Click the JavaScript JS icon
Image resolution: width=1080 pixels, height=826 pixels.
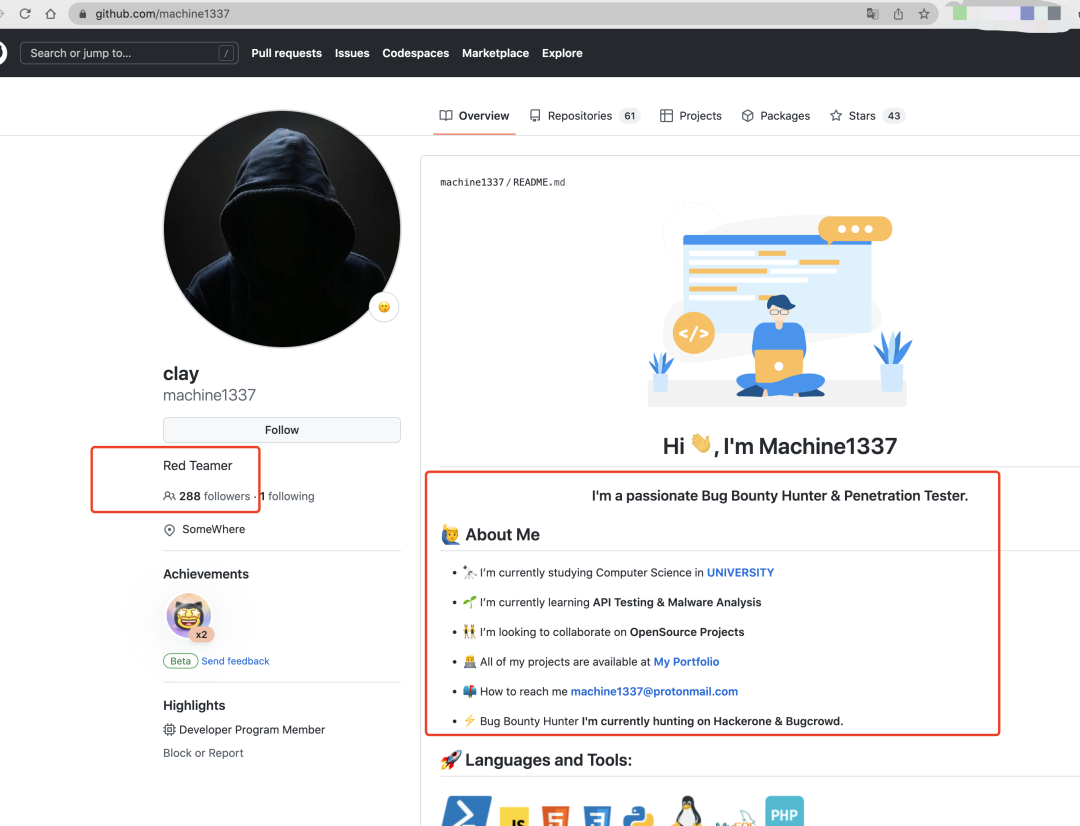[x=515, y=816]
